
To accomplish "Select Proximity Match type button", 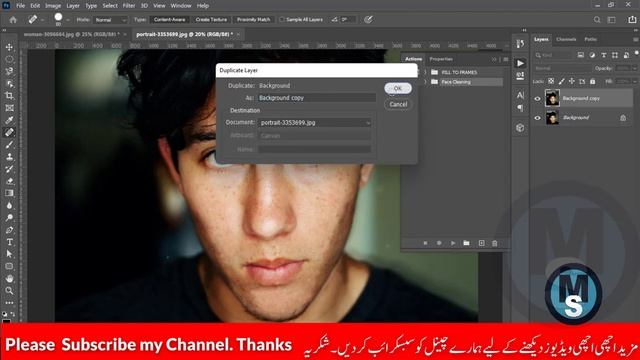I will (253, 20).
